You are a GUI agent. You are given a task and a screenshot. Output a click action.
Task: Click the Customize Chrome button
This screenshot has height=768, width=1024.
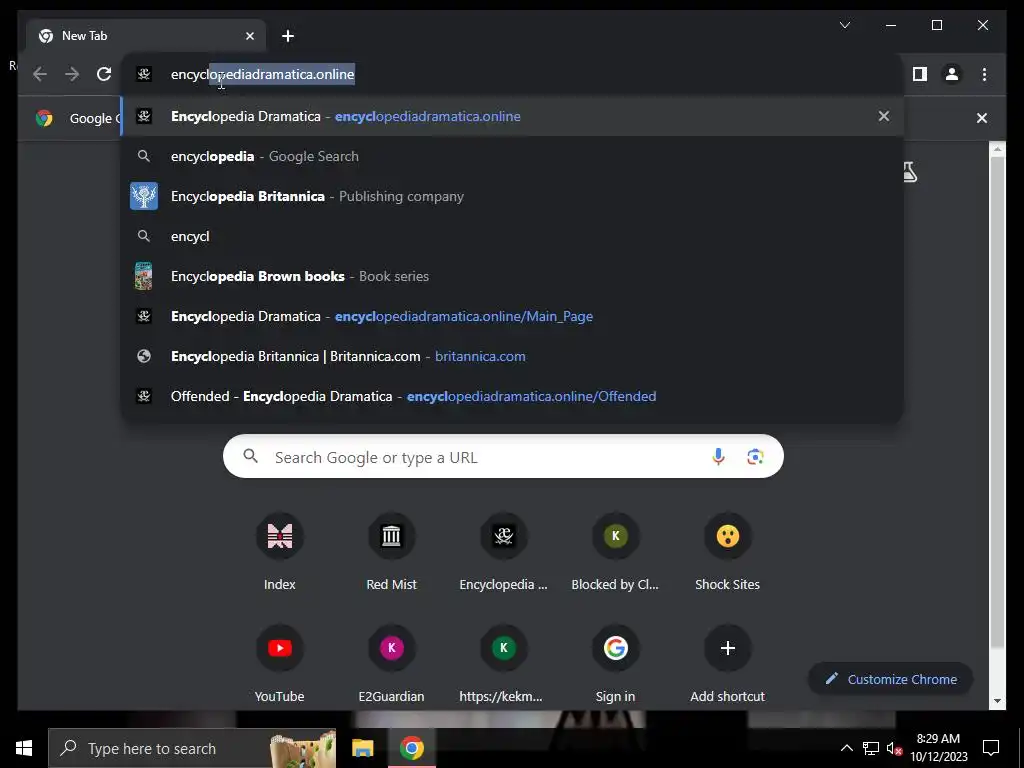(x=891, y=679)
